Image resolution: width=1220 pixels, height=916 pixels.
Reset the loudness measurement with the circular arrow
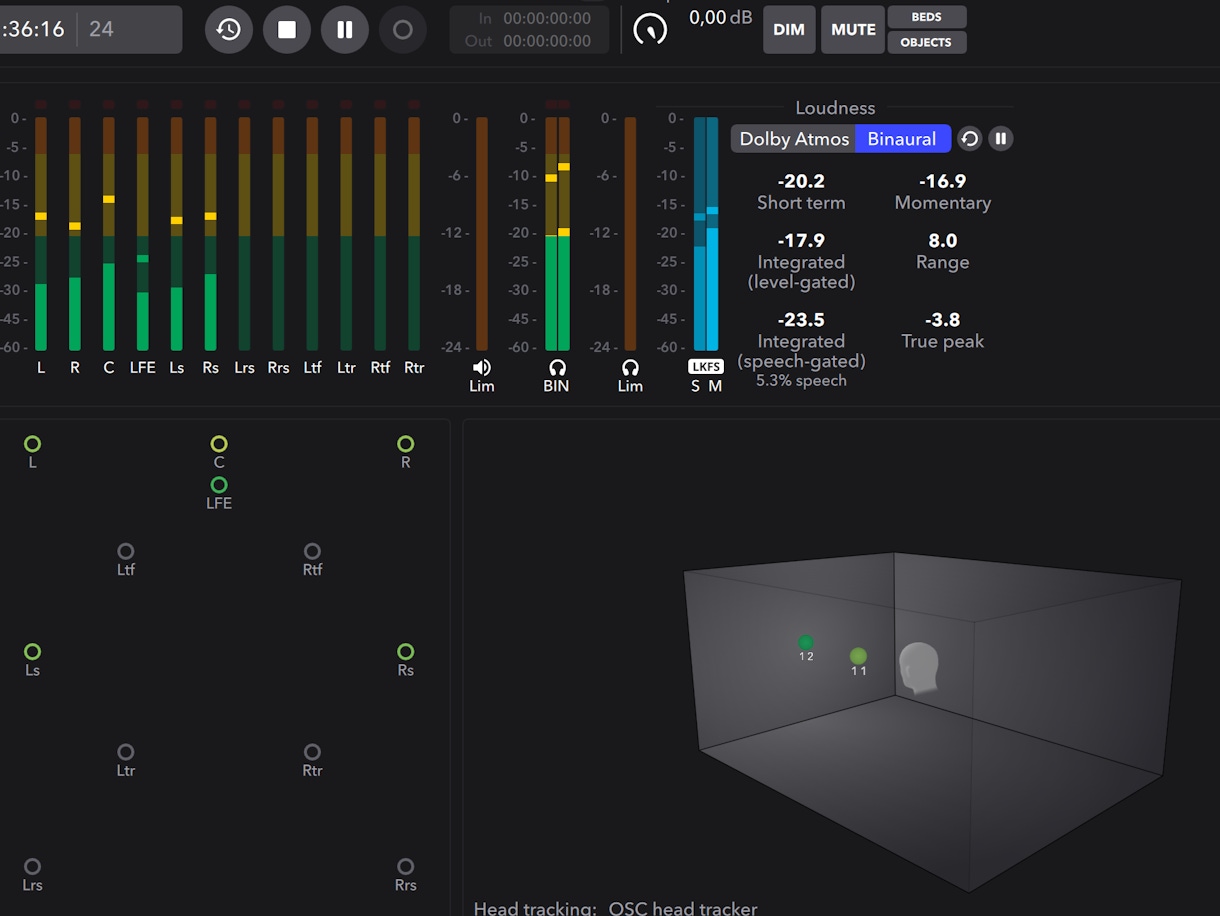click(x=968, y=138)
